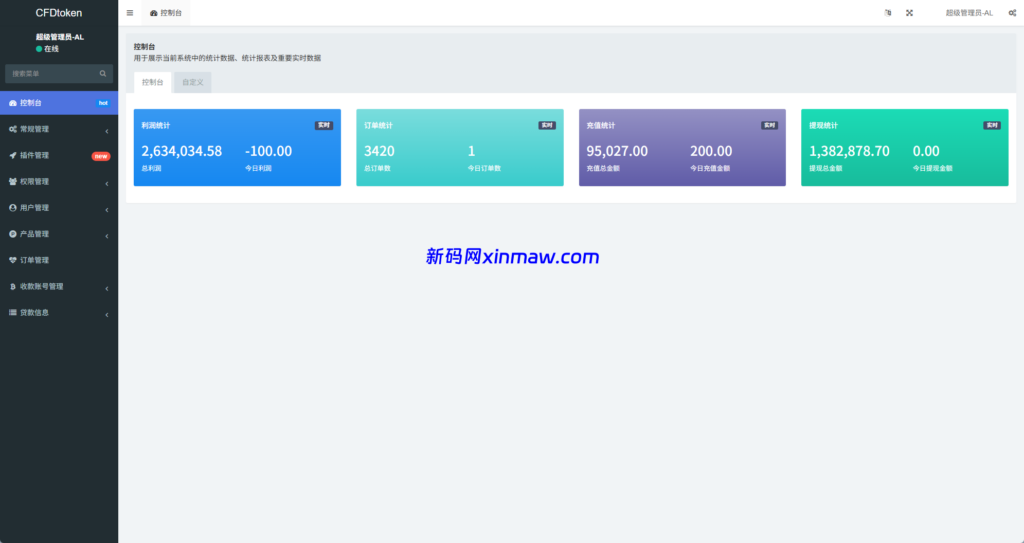
Task: Click recharge total value 95,027.00
Action: click(617, 151)
